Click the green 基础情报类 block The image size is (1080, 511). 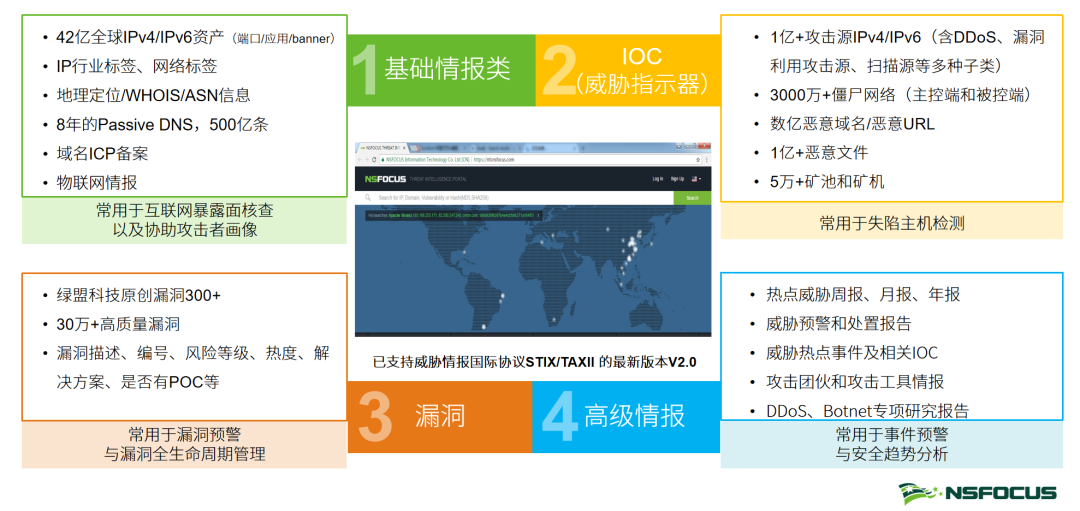pyautogui.click(x=441, y=69)
